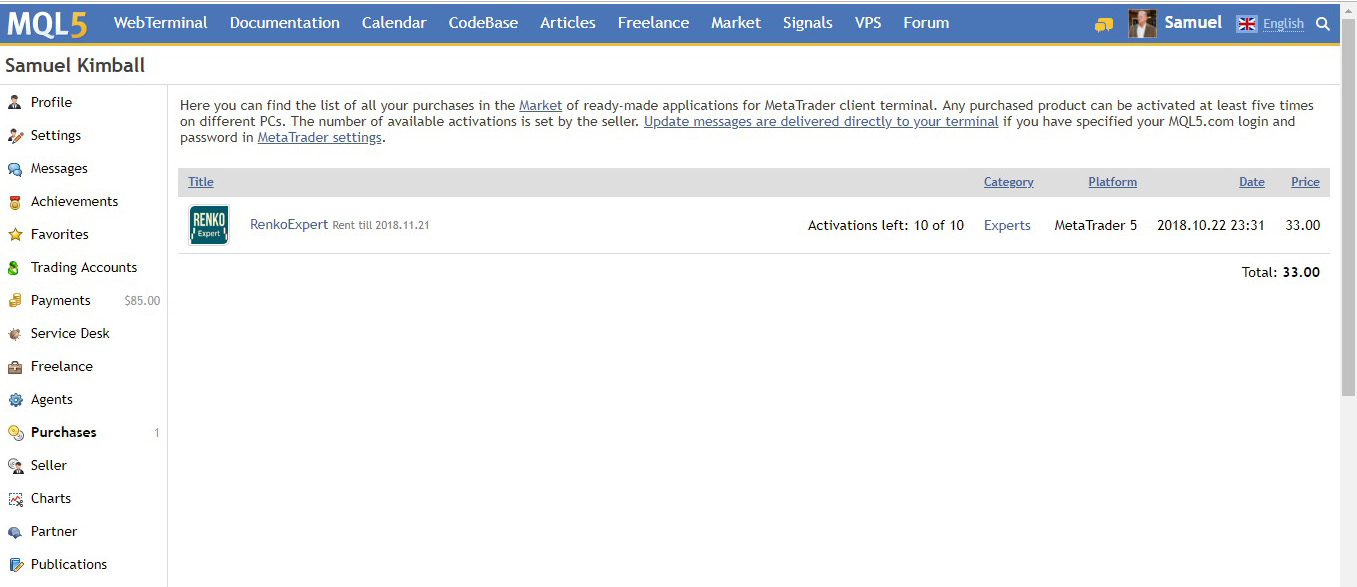This screenshot has height=587, width=1357.
Task: Sort purchases by Price column
Action: [1305, 182]
